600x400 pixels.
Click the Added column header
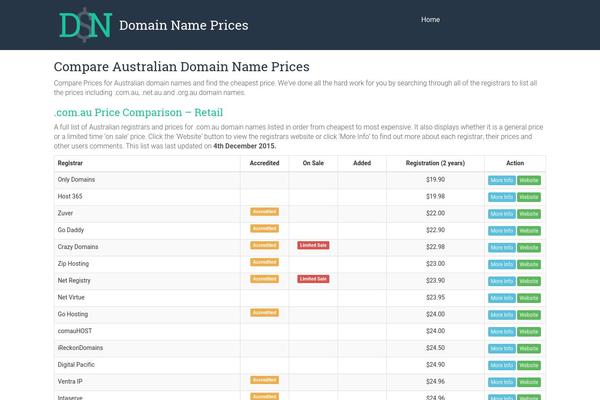click(x=362, y=163)
